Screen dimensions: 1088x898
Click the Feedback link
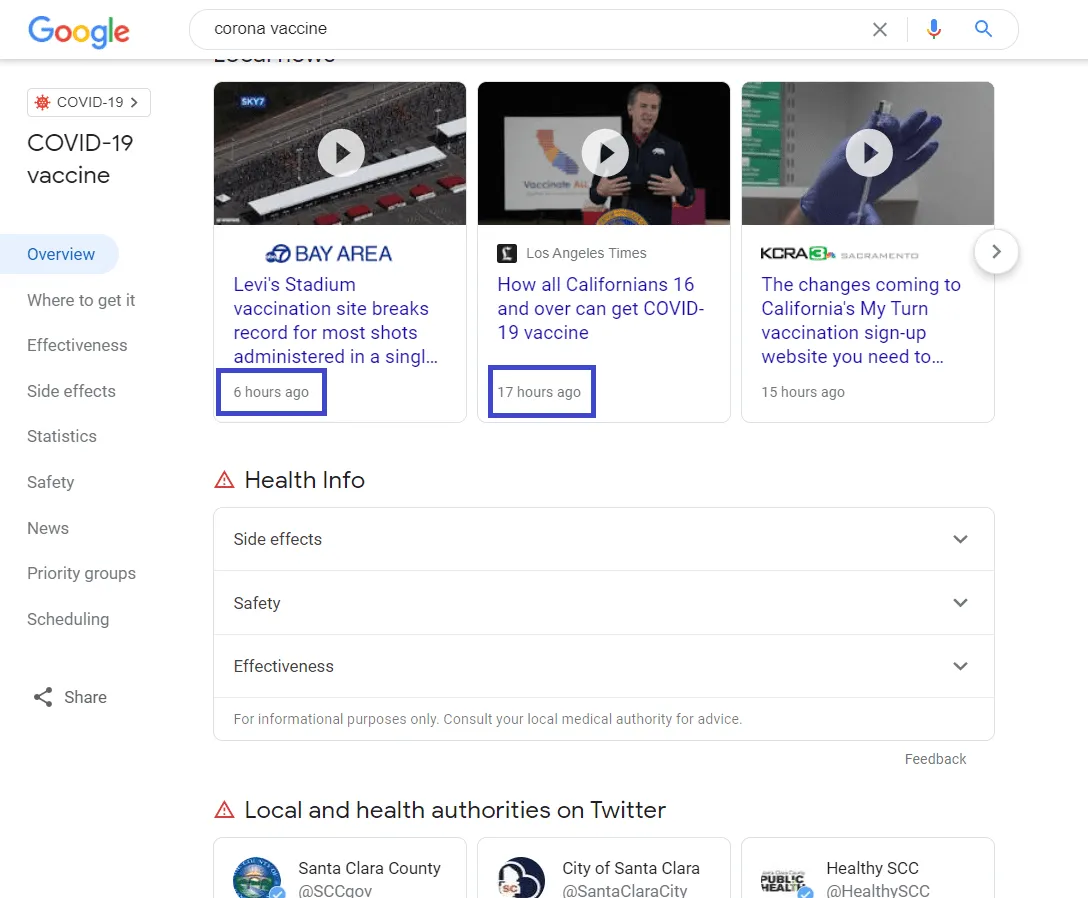tap(935, 759)
